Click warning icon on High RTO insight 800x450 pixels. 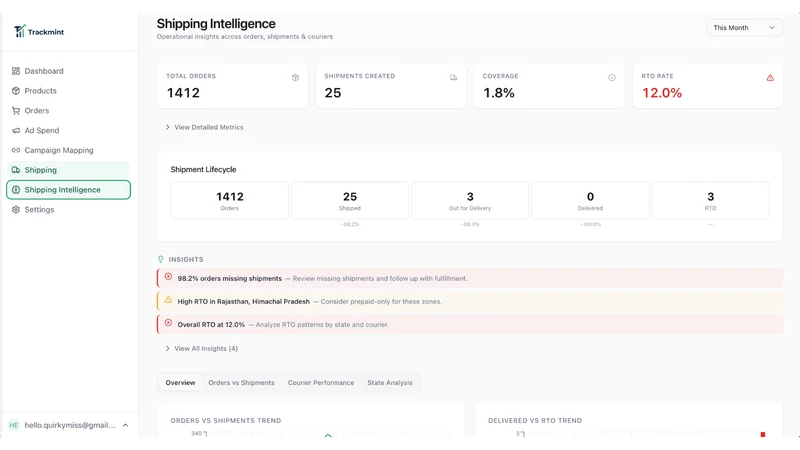168,300
